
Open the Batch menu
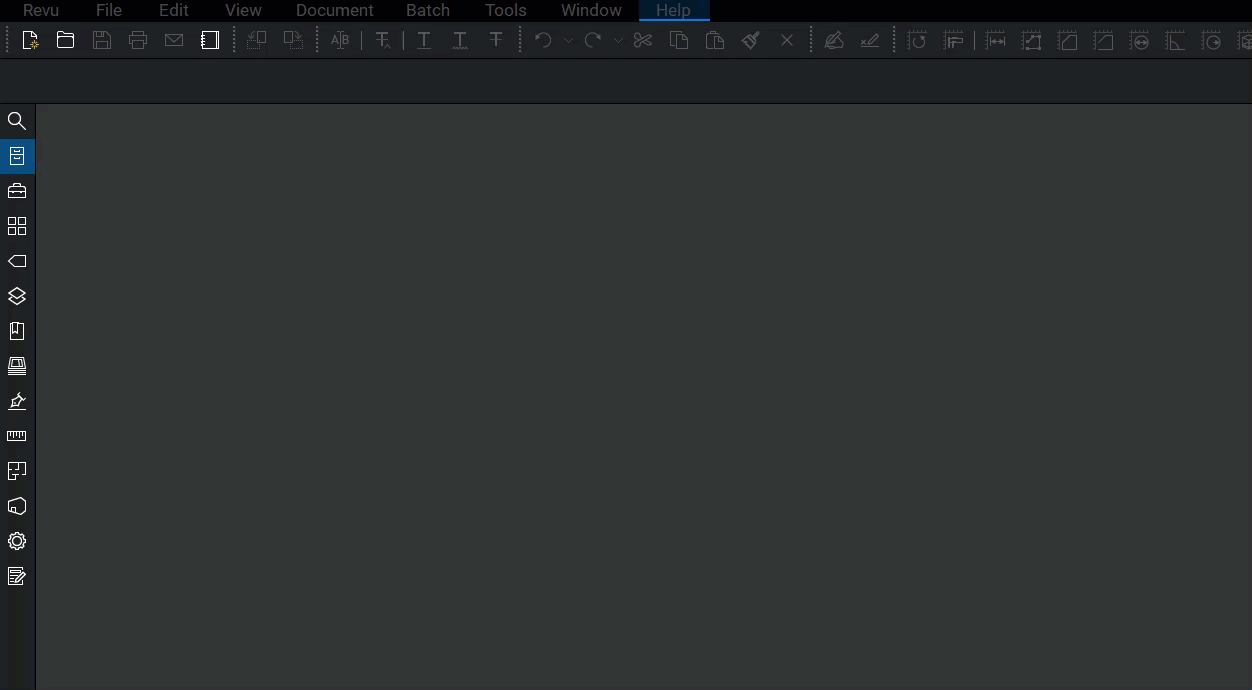pos(428,10)
